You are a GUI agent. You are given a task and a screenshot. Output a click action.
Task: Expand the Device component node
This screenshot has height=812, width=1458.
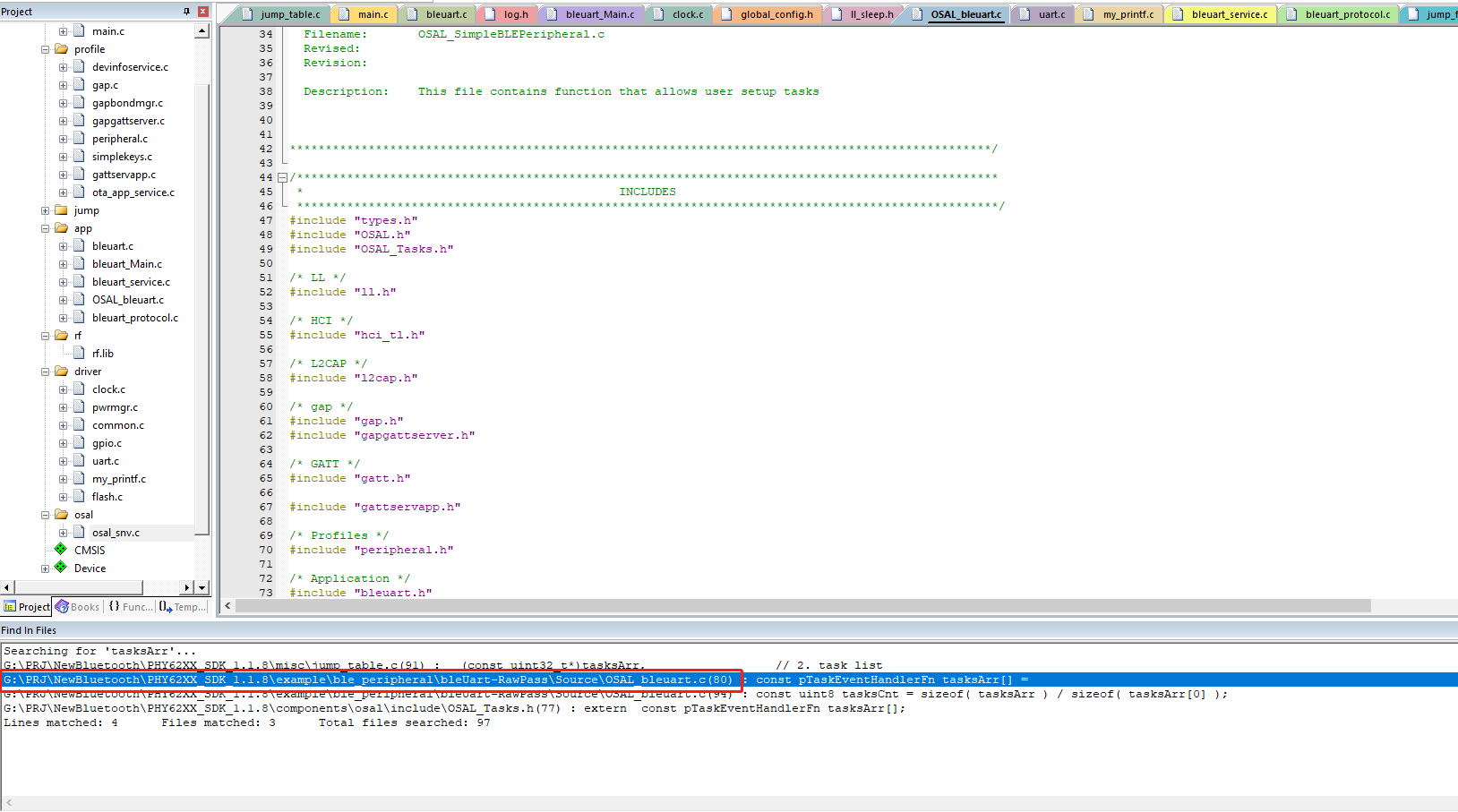click(x=46, y=568)
